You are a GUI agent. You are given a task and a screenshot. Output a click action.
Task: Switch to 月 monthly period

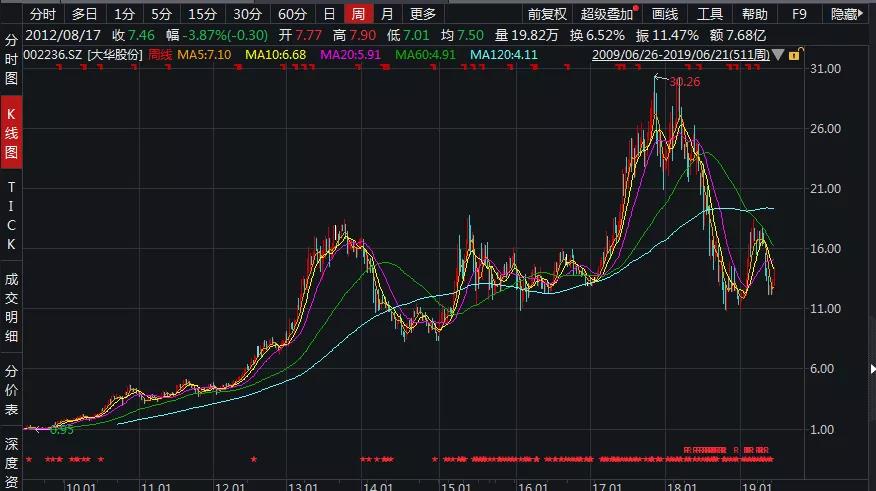pos(386,14)
